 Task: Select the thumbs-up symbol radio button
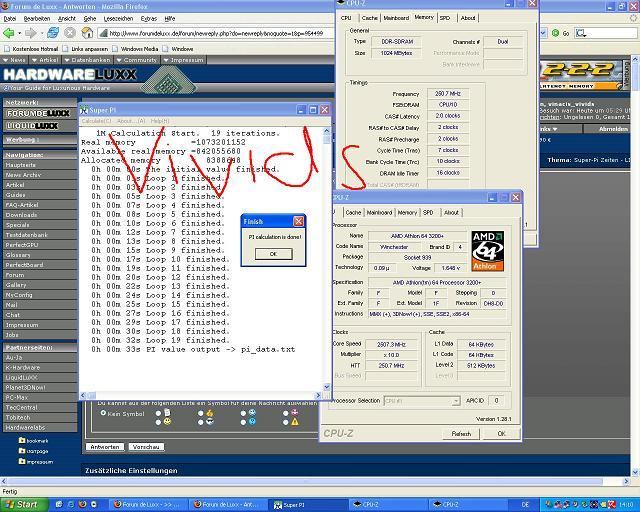click(x=201, y=413)
